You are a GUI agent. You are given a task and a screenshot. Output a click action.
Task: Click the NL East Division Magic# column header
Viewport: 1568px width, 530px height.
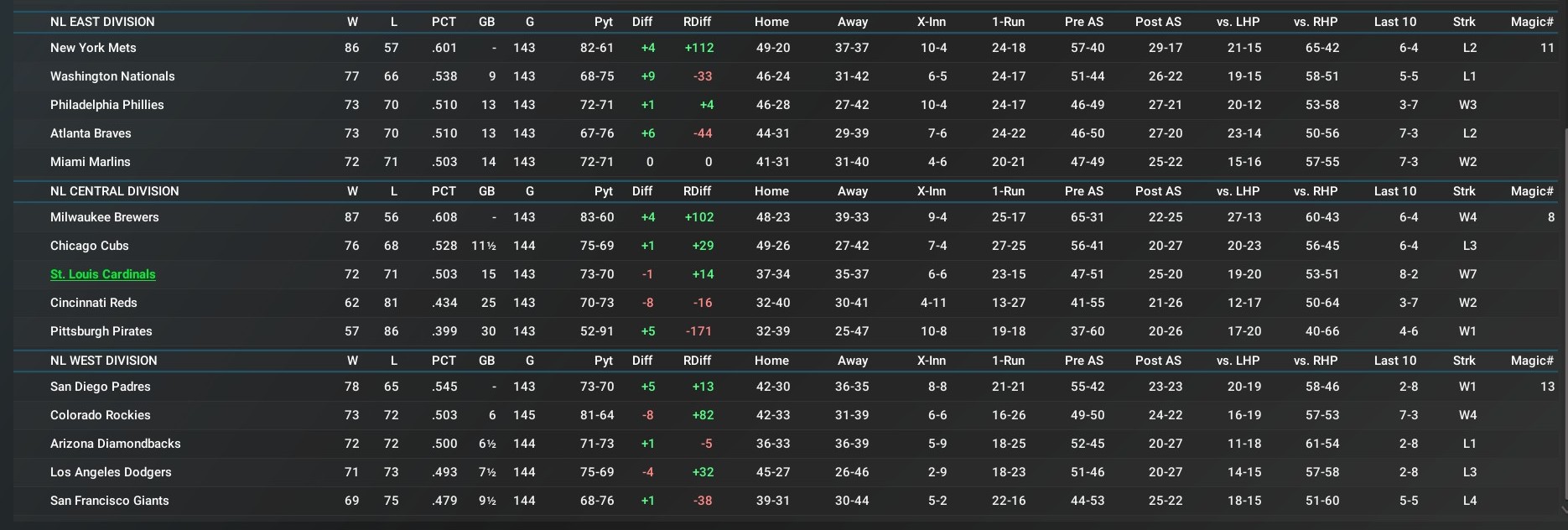(x=1532, y=22)
